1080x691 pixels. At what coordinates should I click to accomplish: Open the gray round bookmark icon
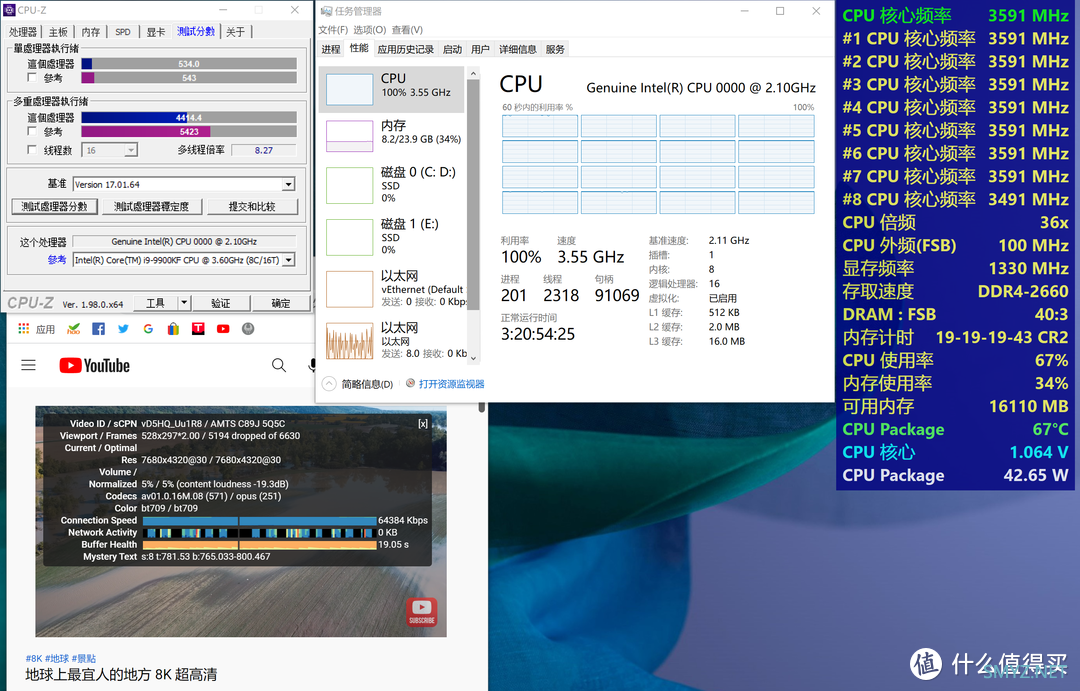point(248,329)
